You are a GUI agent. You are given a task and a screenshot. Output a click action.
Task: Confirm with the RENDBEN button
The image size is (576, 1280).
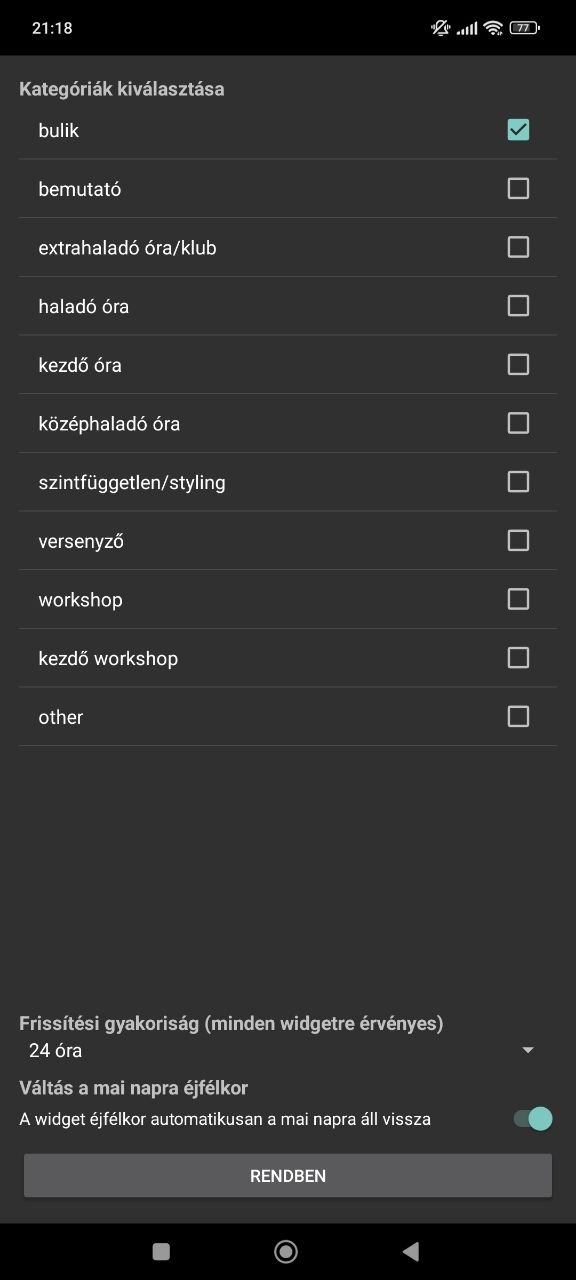tap(288, 1176)
